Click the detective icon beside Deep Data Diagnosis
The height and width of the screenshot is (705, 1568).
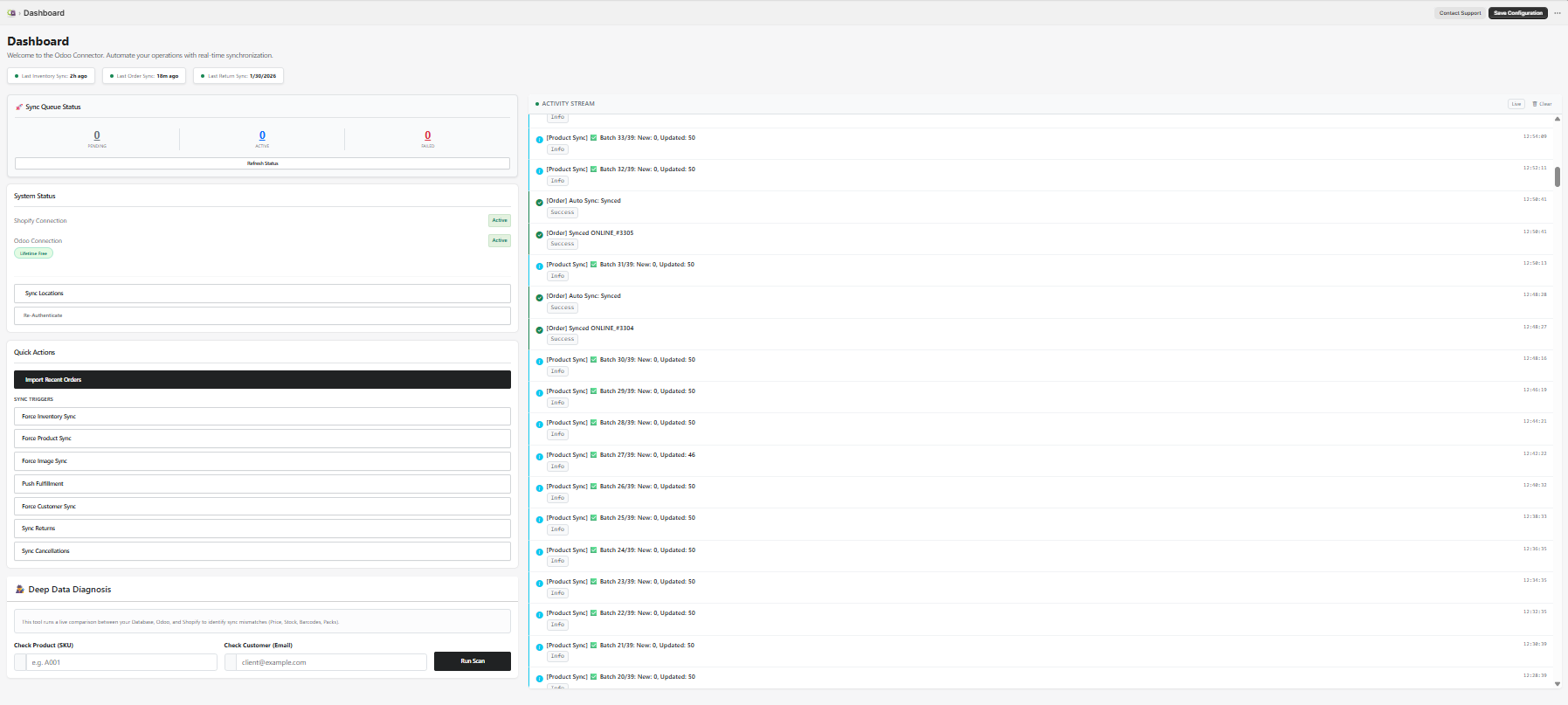click(20, 590)
